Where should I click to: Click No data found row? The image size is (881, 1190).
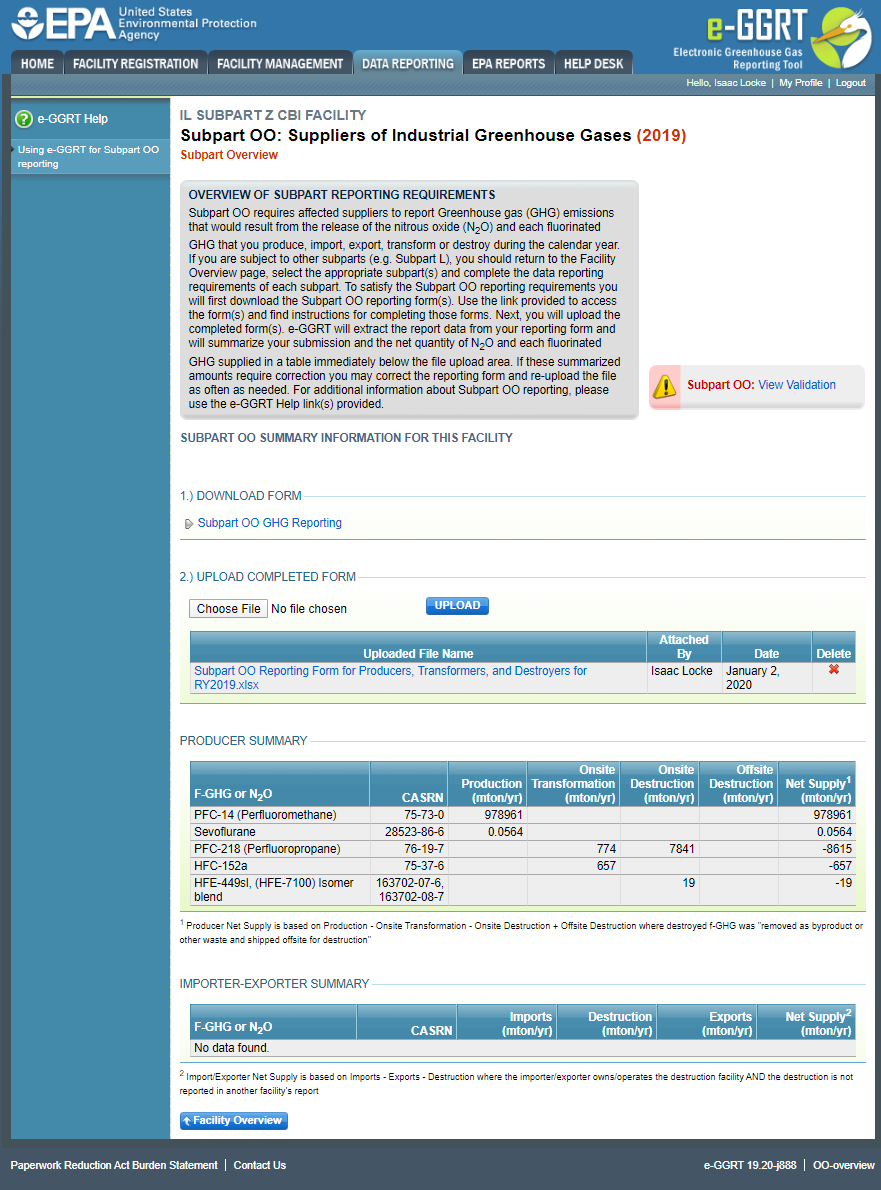point(523,1048)
